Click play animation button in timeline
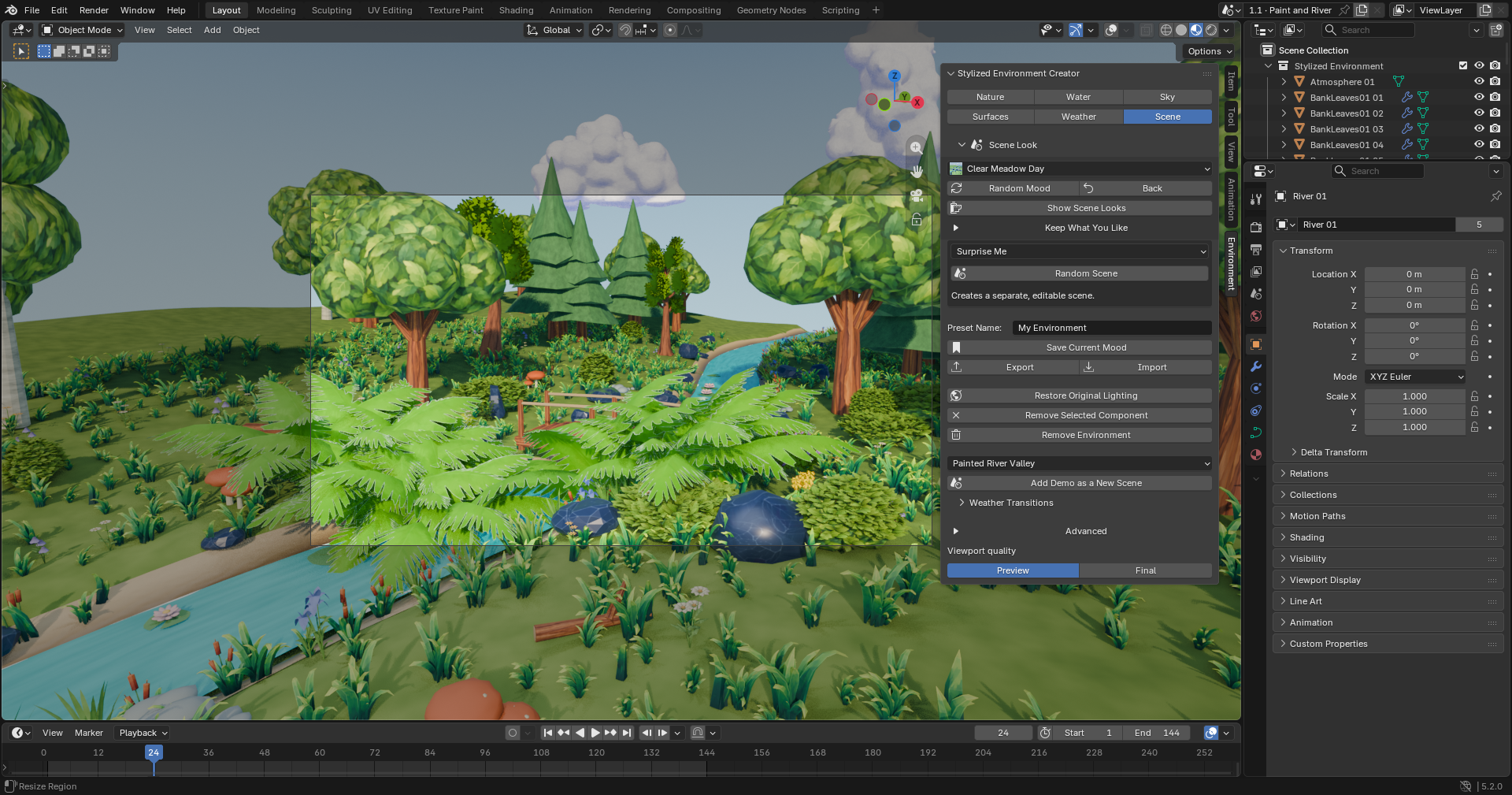The height and width of the screenshot is (795, 1512). tap(595, 733)
